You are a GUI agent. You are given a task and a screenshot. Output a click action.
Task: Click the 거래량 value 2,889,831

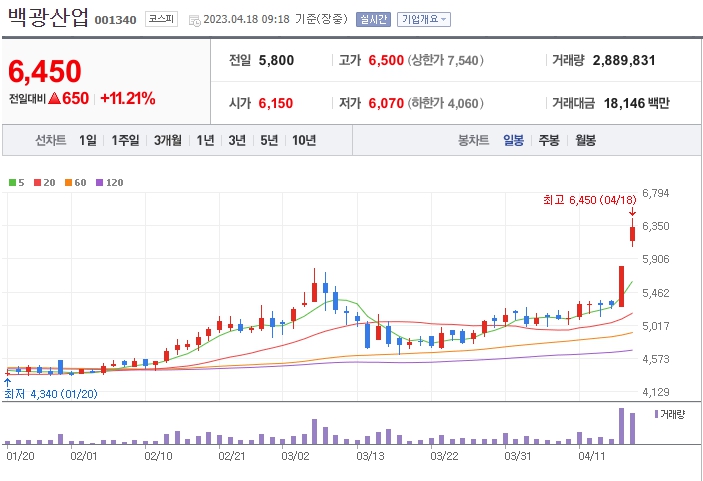click(x=624, y=60)
